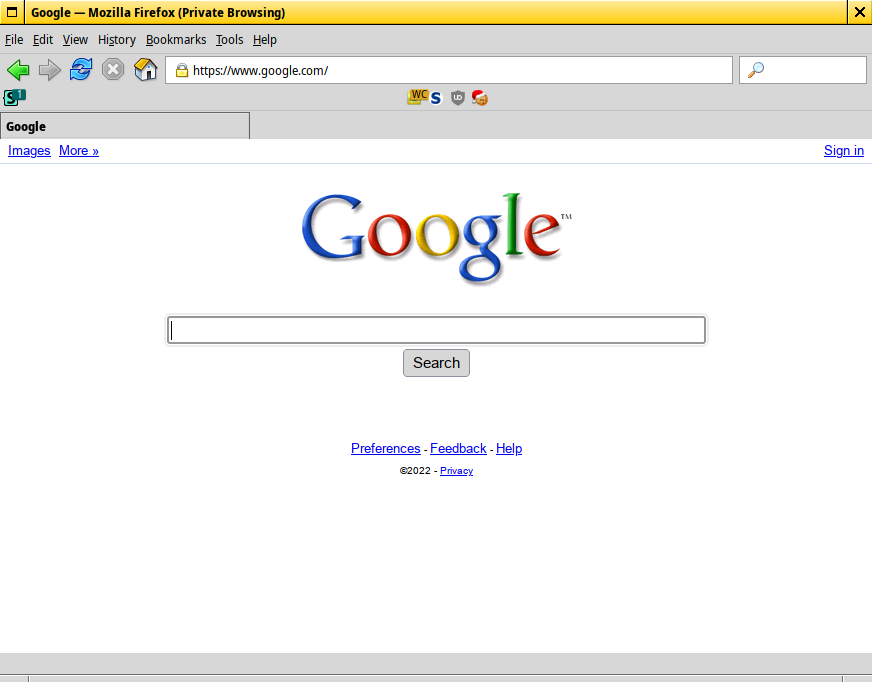The height and width of the screenshot is (682, 872).
Task: Click the yellow WC extension icon
Action: coord(418,97)
